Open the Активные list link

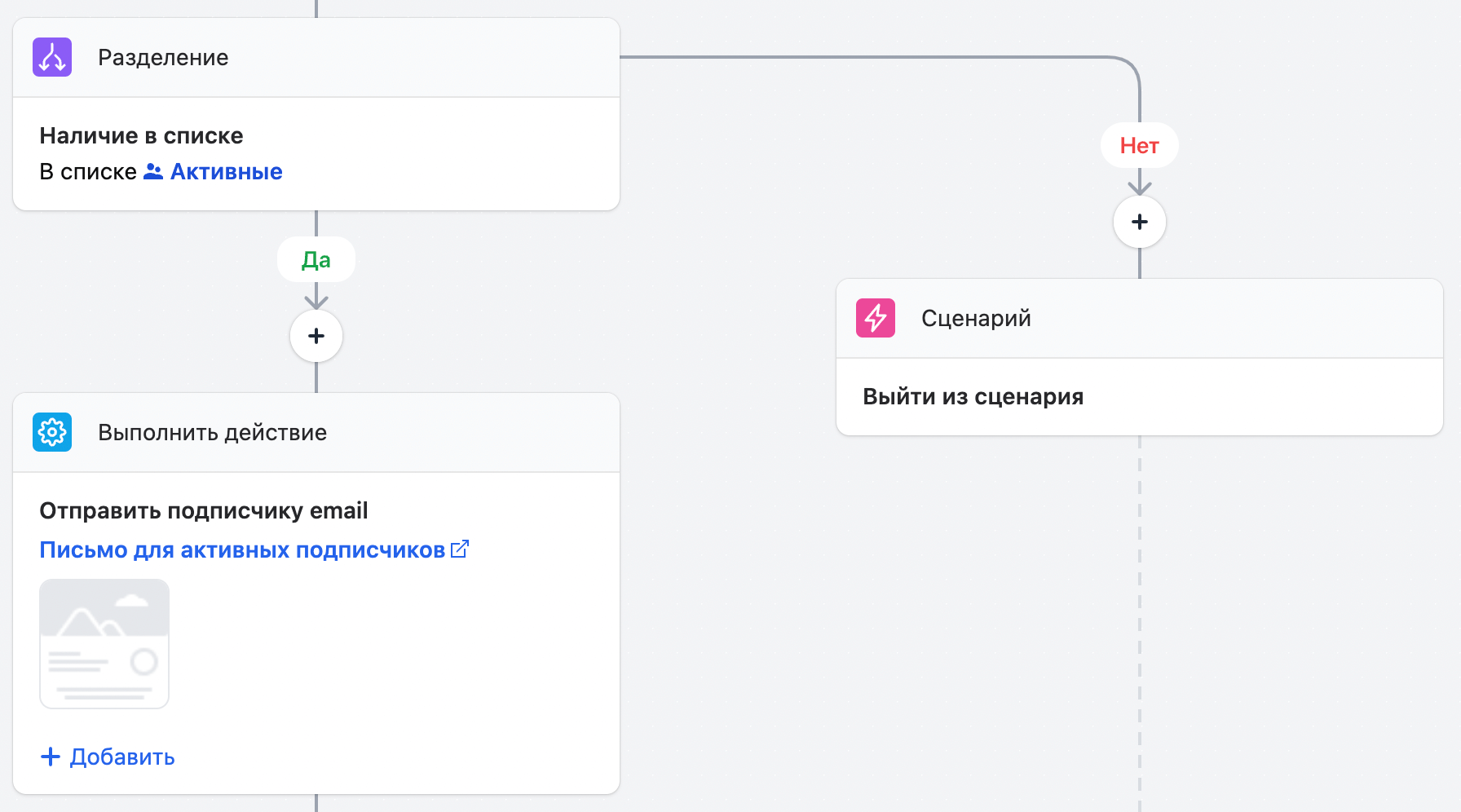(226, 171)
